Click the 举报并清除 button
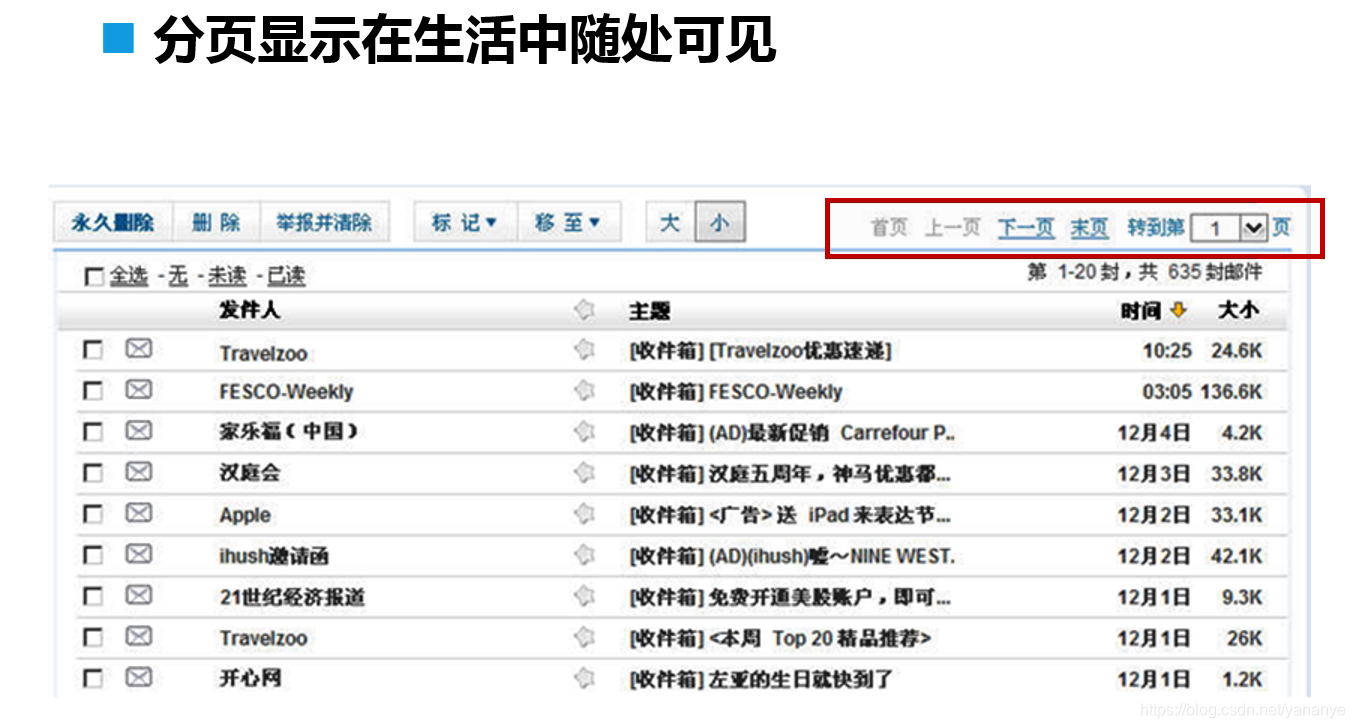 click(x=324, y=223)
